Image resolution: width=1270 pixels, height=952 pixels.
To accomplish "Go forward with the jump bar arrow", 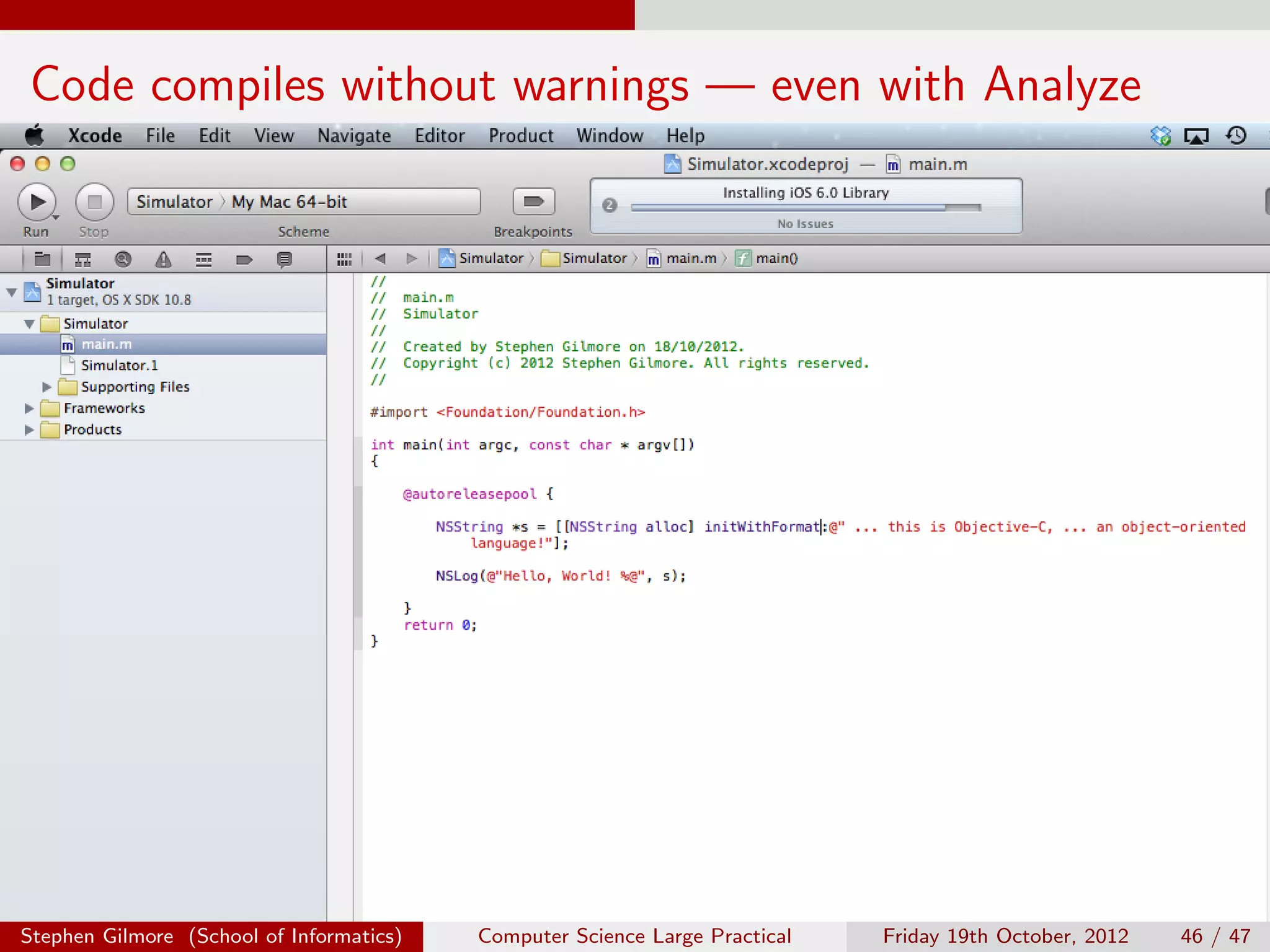I will tap(411, 258).
